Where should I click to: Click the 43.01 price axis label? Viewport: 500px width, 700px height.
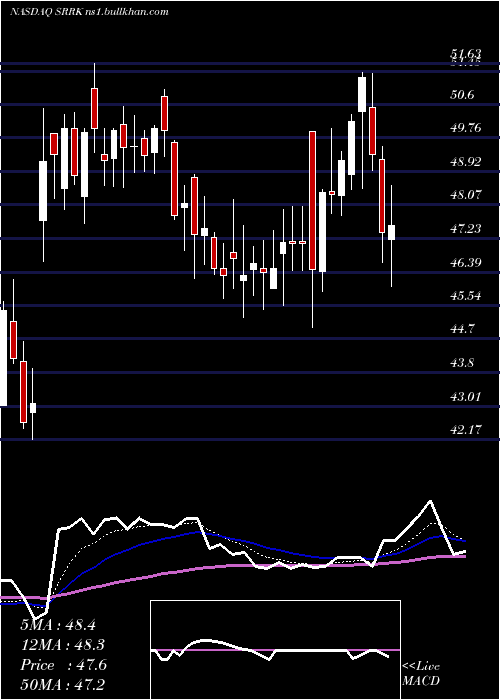tap(465, 396)
